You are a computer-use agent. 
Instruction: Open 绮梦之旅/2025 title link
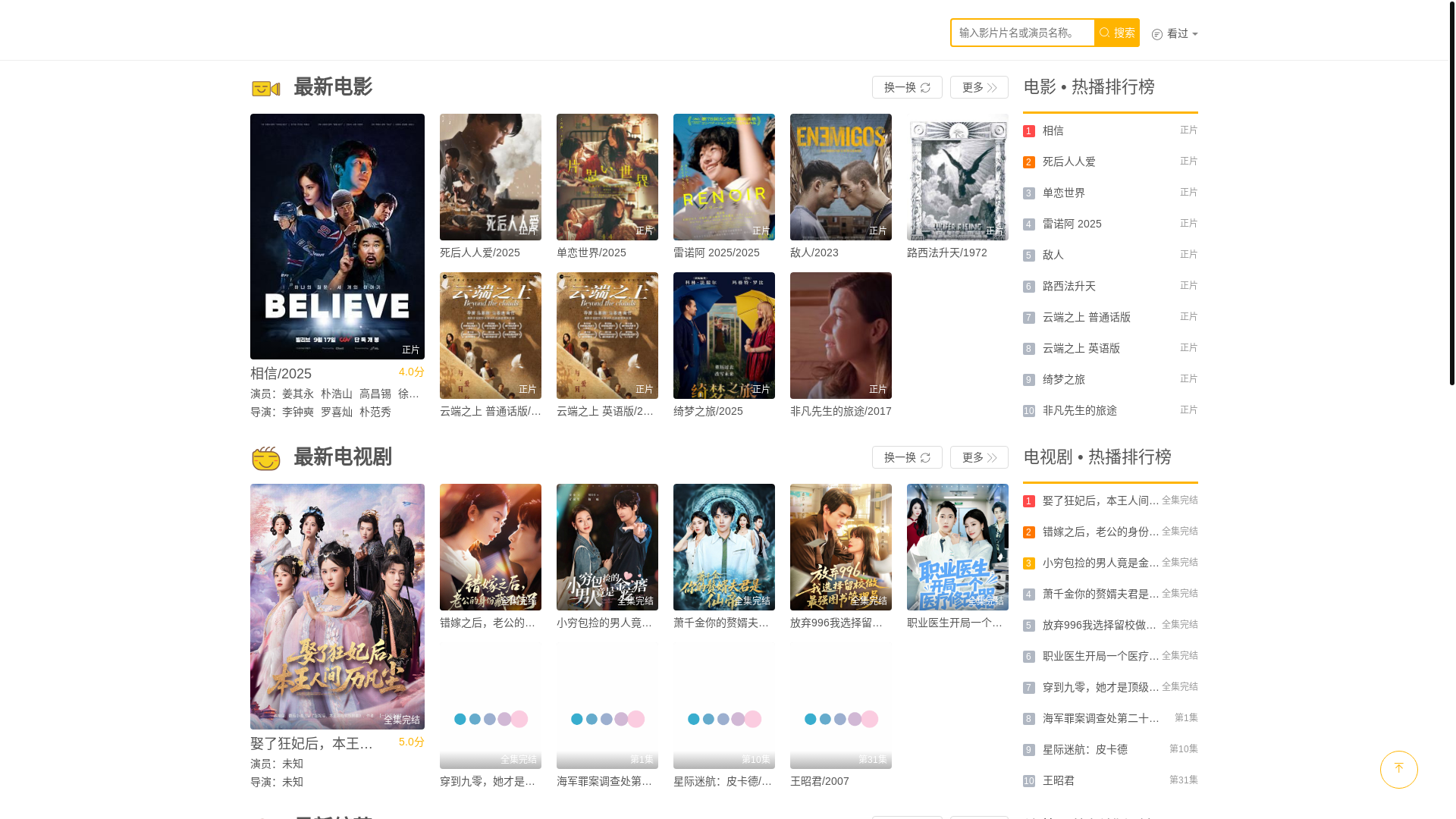pos(708,411)
